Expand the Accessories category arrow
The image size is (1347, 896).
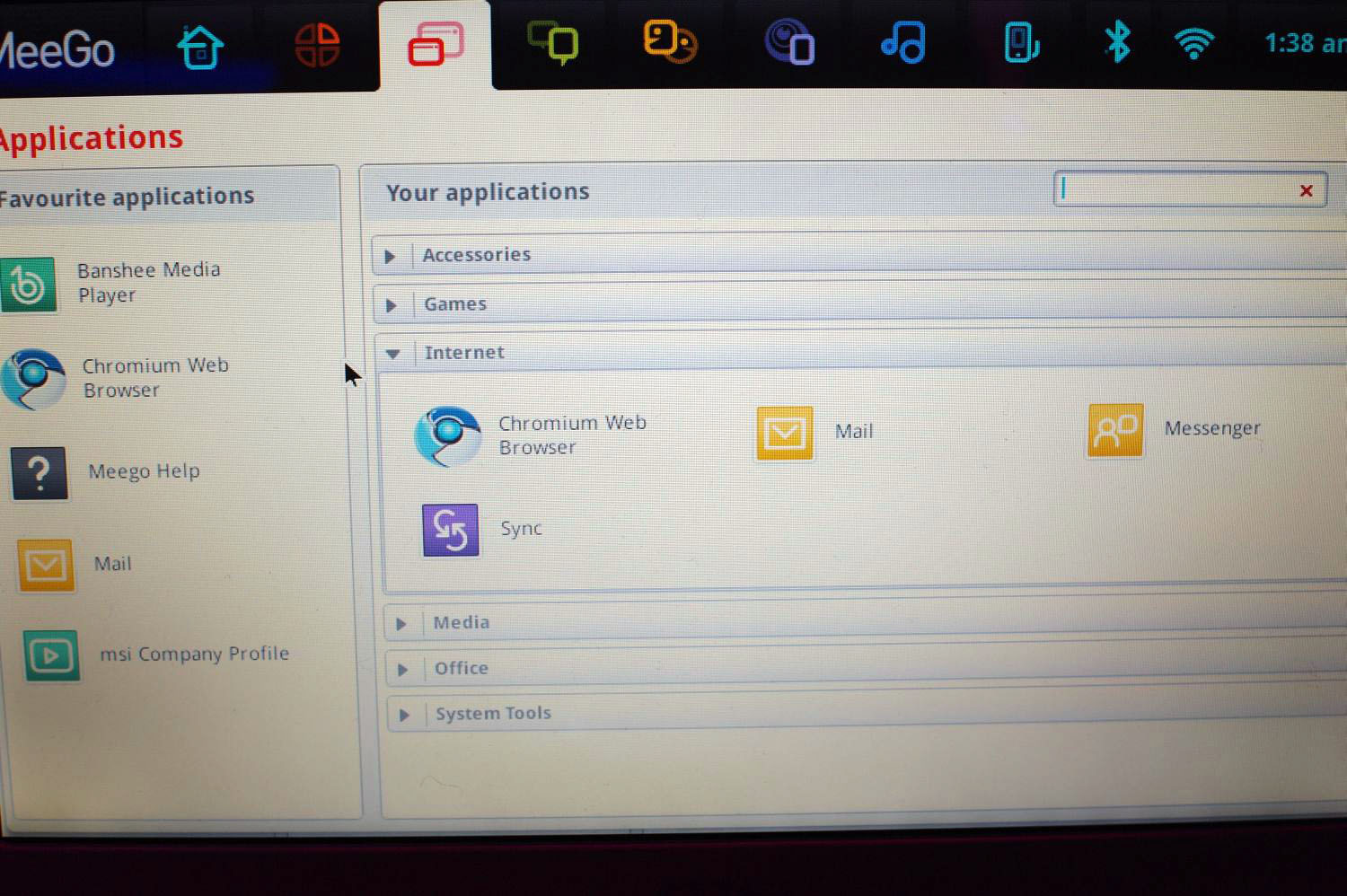coord(391,257)
